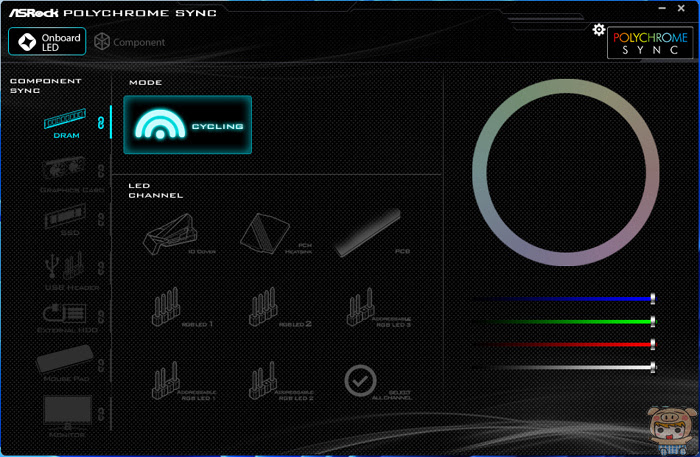The width and height of the screenshot is (700, 457).
Task: Select the PCB LED channel
Action: click(371, 233)
